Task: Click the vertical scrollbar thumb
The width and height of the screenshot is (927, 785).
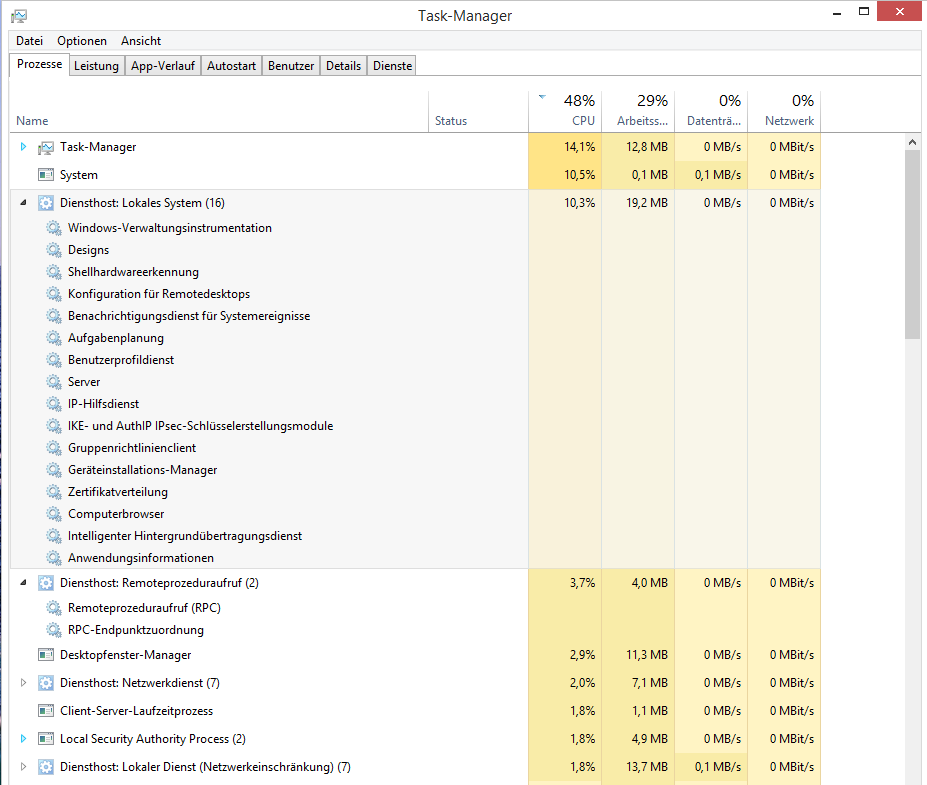Action: pos(912,244)
